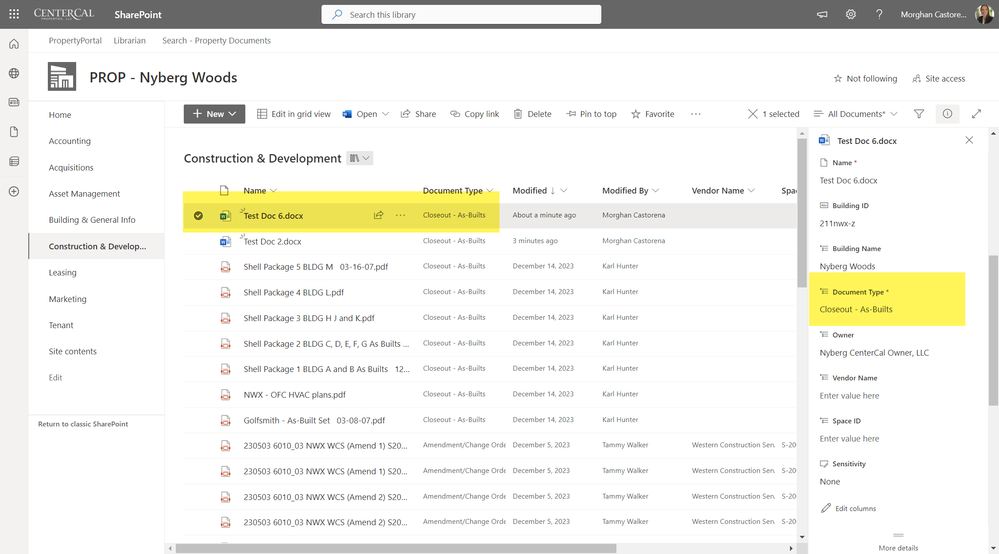
Task: Open My sites globe icon
Action: tap(14, 73)
